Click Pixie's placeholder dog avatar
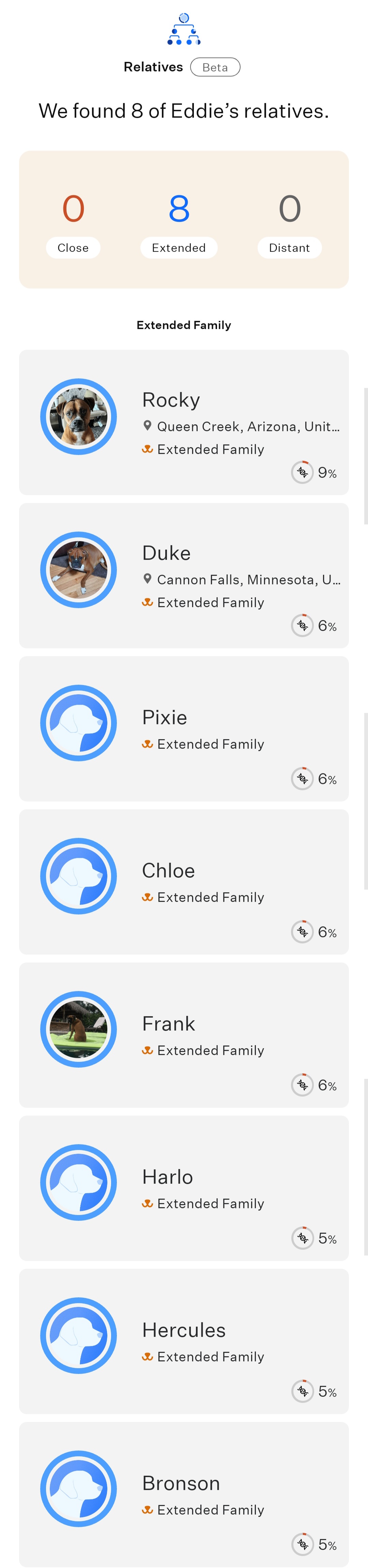Viewport: 368px width, 1568px height. coord(79,723)
